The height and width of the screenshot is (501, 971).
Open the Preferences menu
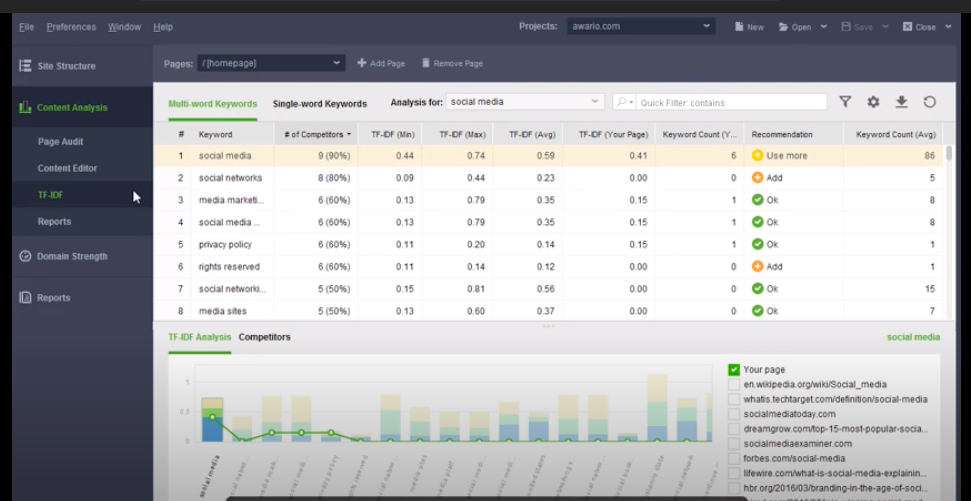71,27
